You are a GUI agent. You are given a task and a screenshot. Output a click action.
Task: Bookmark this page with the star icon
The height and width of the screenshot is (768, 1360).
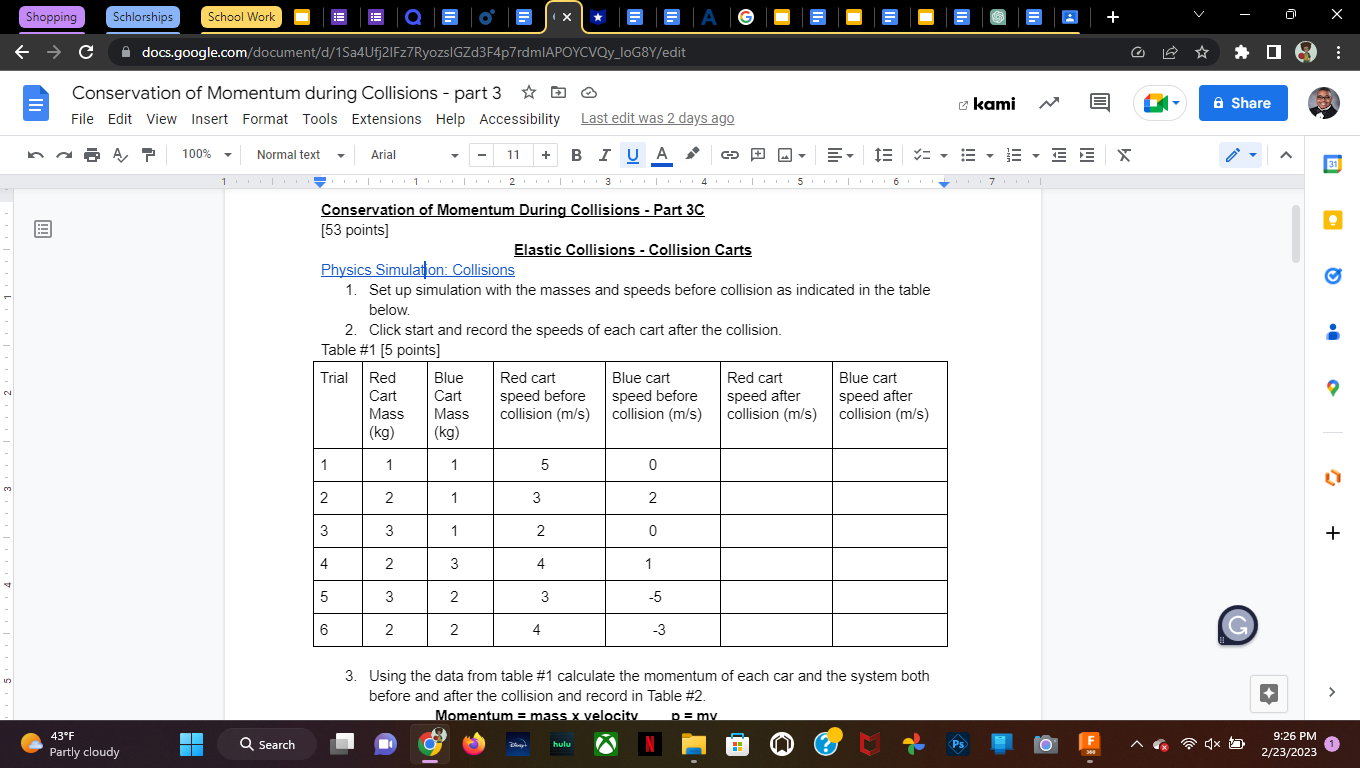tap(1202, 52)
